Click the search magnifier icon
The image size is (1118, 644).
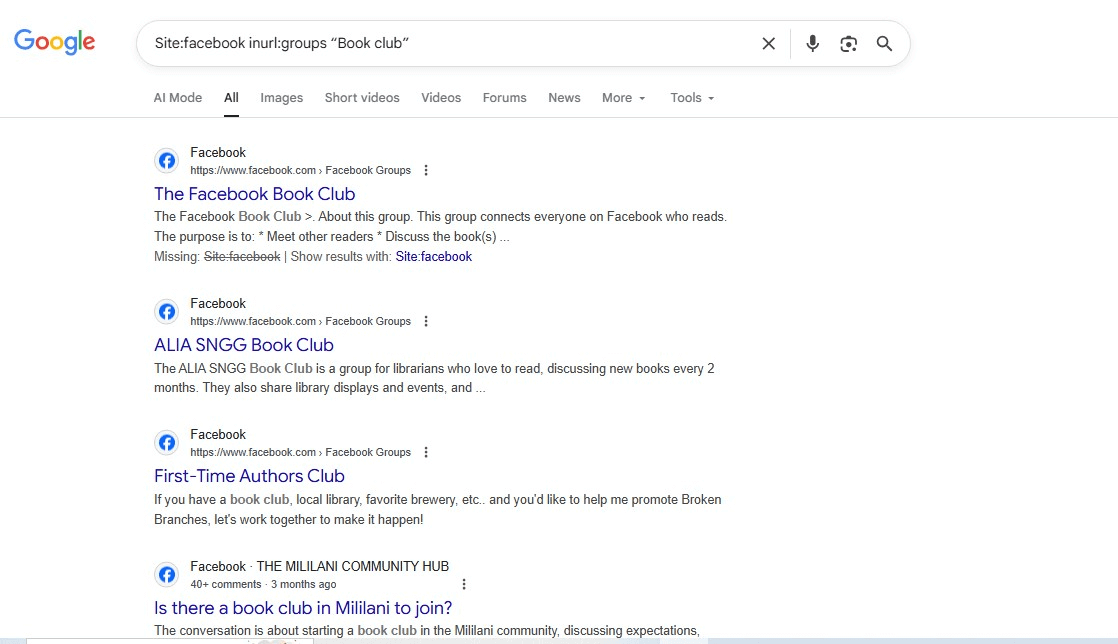(884, 43)
